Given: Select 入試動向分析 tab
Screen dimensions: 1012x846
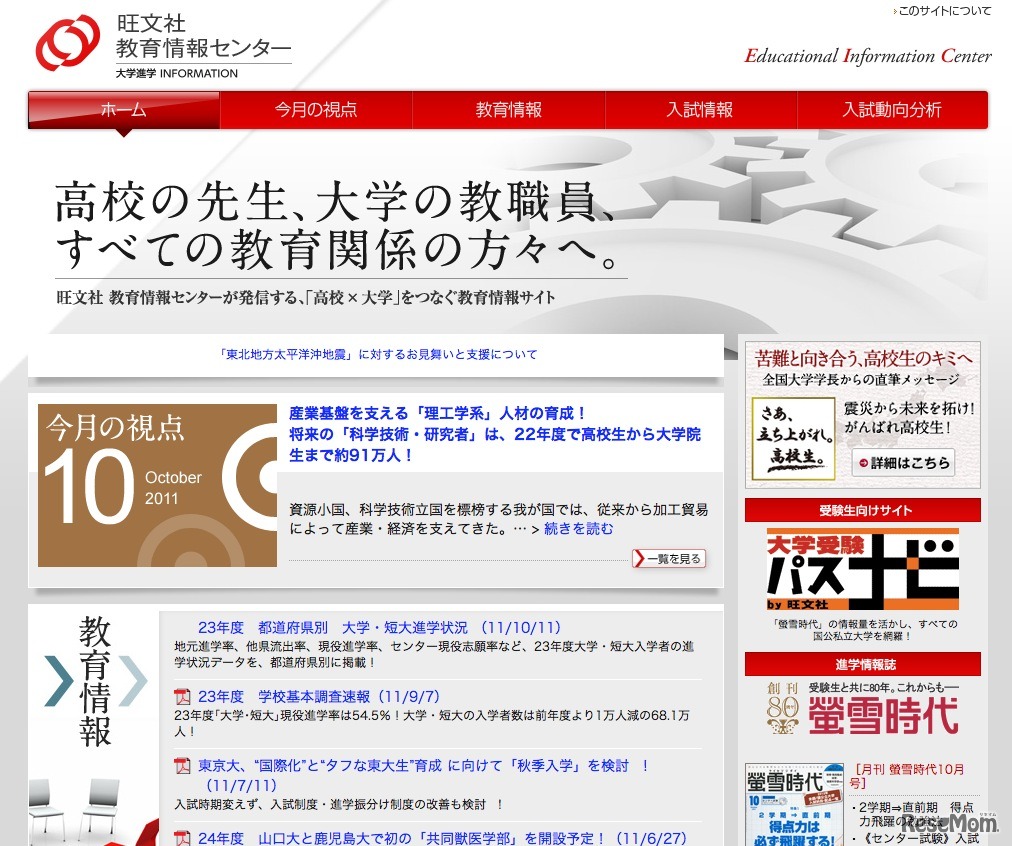Looking at the screenshot, I should 892,110.
